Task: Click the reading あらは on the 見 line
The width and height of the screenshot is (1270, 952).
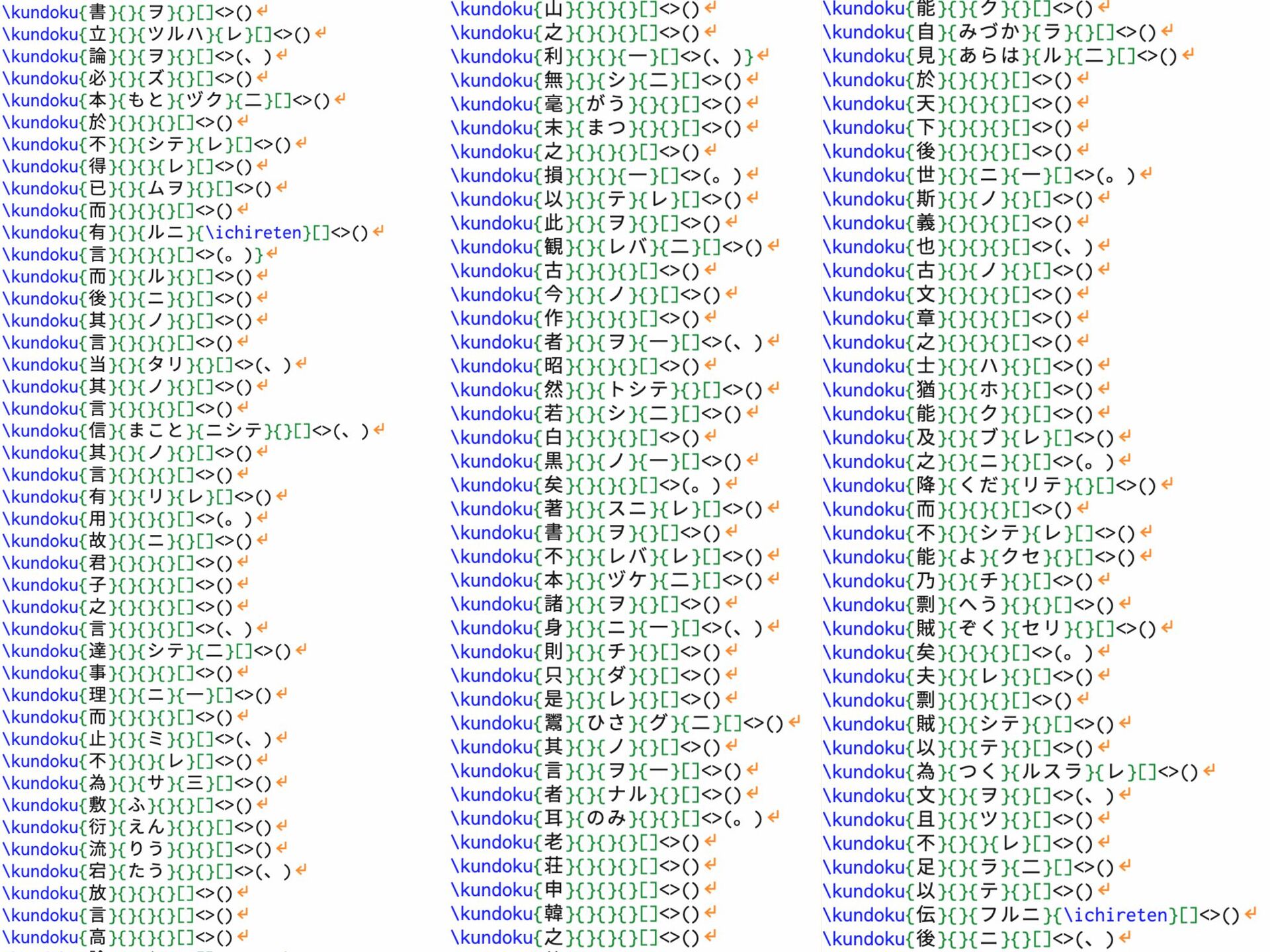Action: (988, 56)
